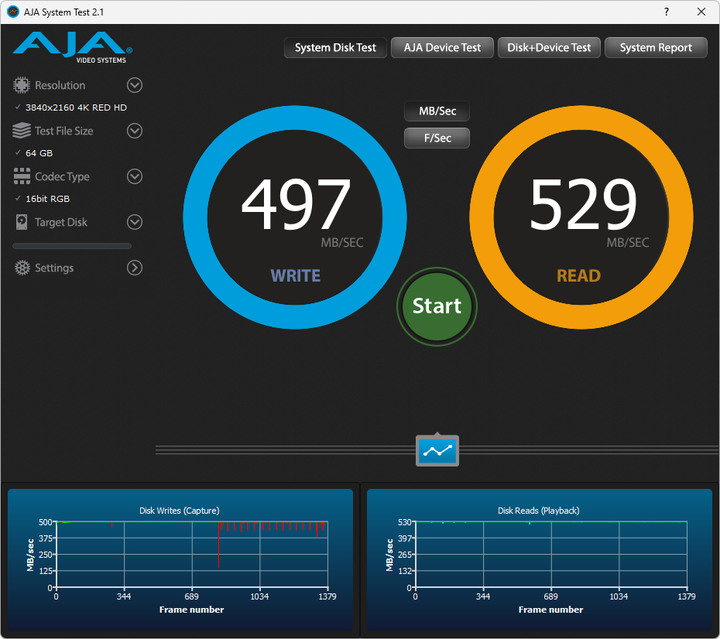Click the AJA Video Systems logo

click(x=73, y=47)
